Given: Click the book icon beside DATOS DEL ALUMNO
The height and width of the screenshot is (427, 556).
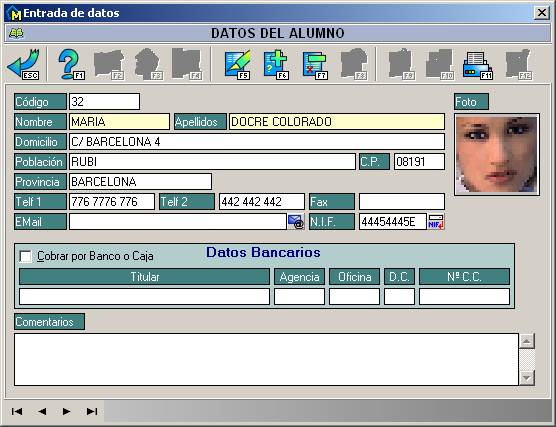Looking at the screenshot, I should (16, 33).
